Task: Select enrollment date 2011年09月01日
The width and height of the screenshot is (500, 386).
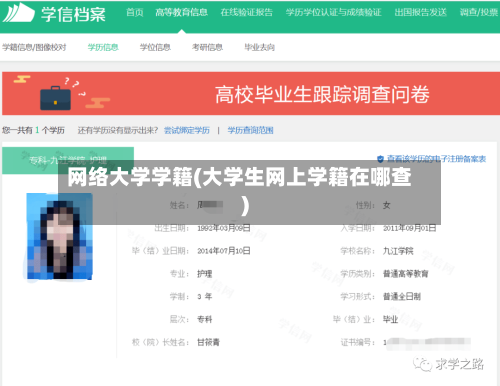Action: [x=409, y=228]
